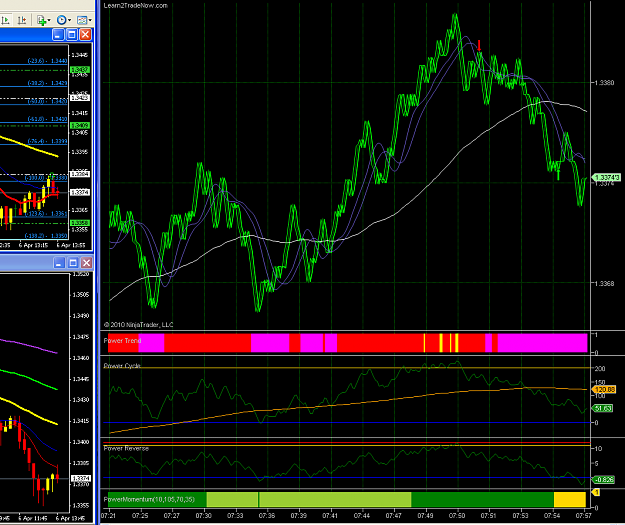Click the dark green segment of the PowerMomentum bar
The image size is (625, 525).
[482, 499]
